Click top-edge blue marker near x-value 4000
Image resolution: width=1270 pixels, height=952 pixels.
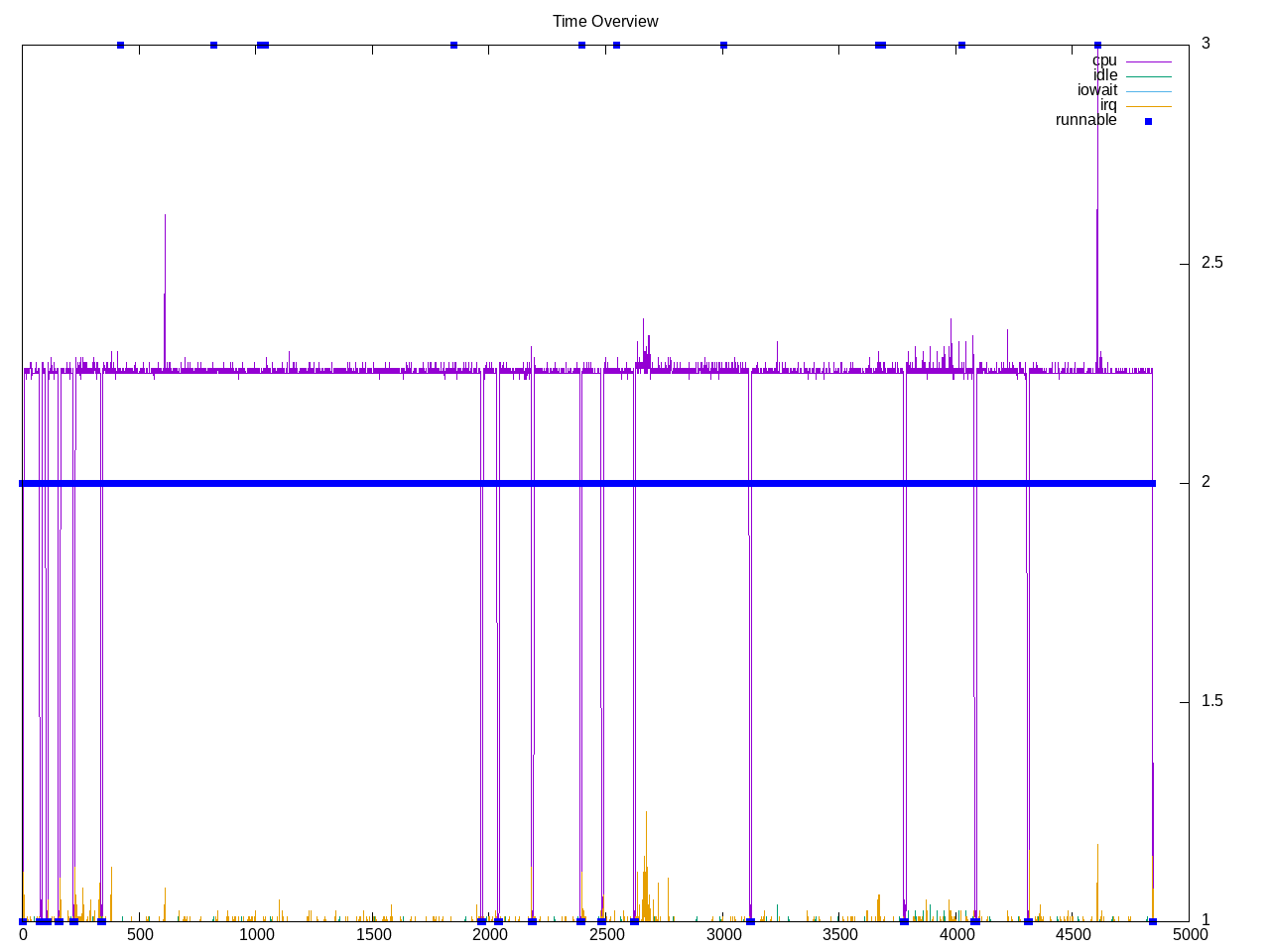point(961,45)
